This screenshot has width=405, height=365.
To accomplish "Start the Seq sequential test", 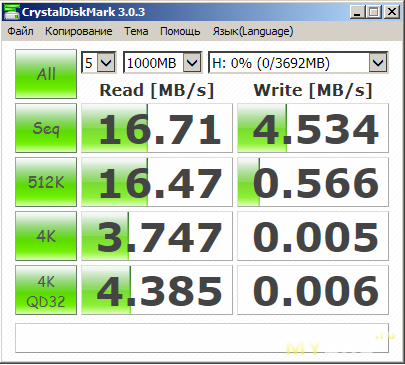I will (46, 128).
